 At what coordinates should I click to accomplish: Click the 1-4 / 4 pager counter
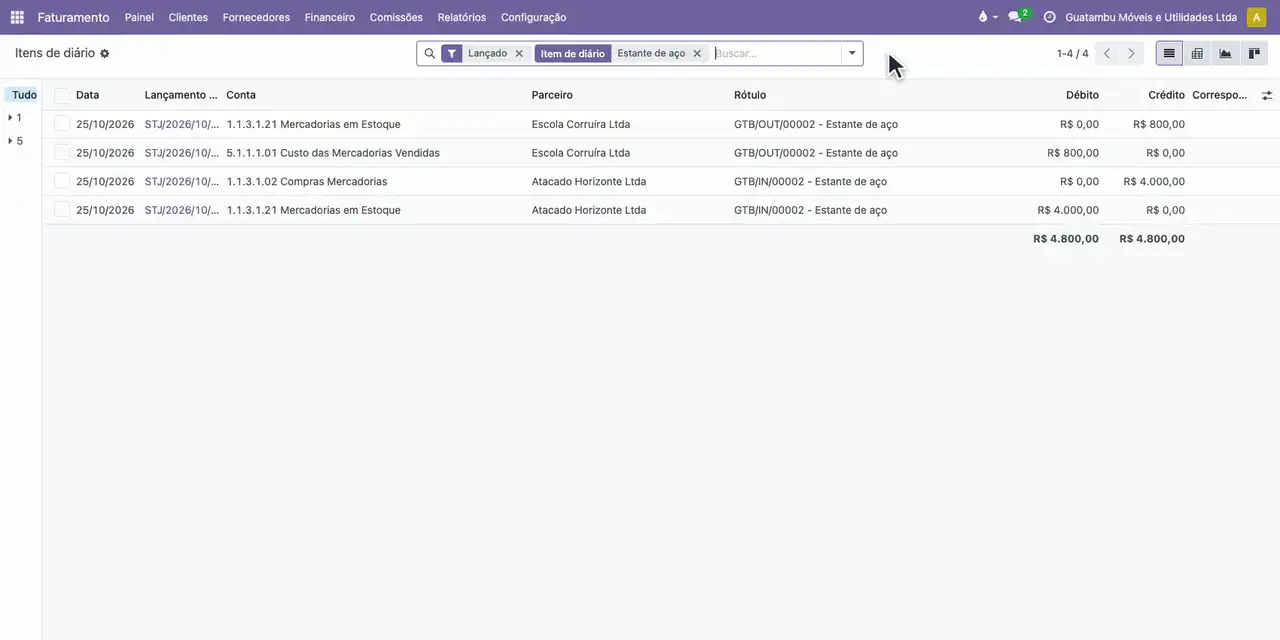tap(1073, 54)
